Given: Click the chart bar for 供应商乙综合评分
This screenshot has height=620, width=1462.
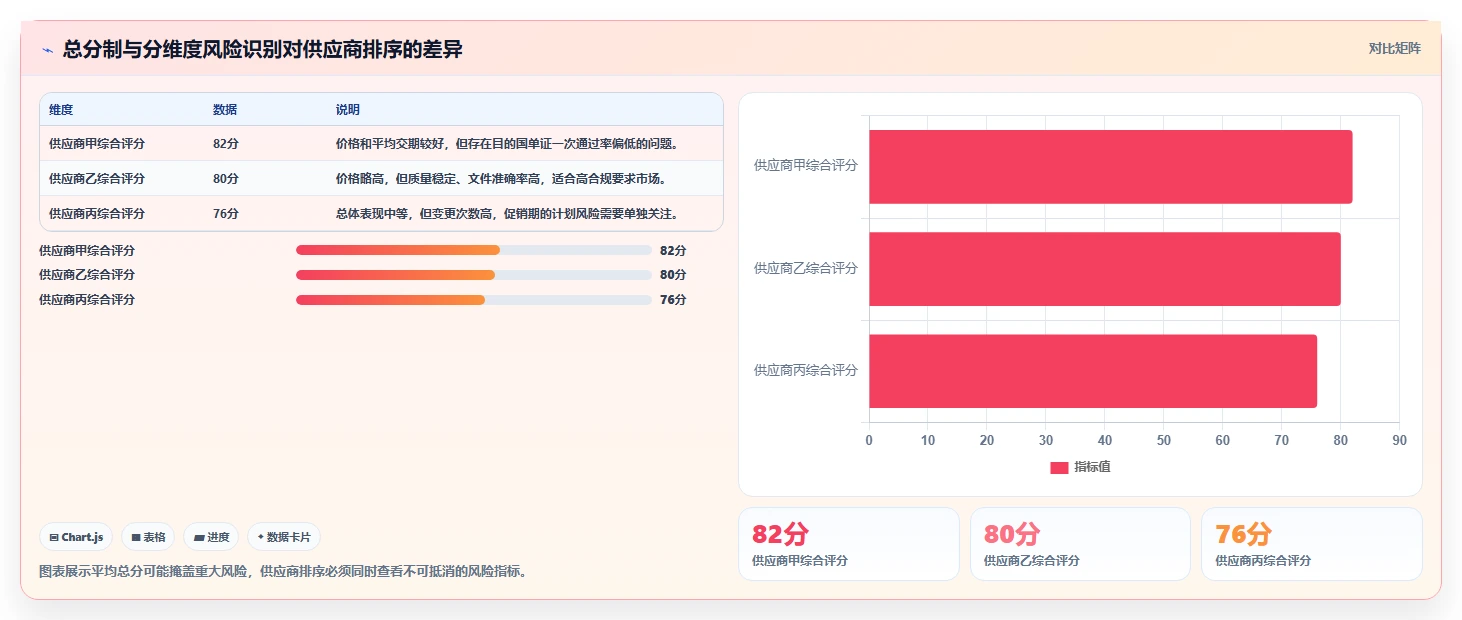Looking at the screenshot, I should coord(1104,269).
